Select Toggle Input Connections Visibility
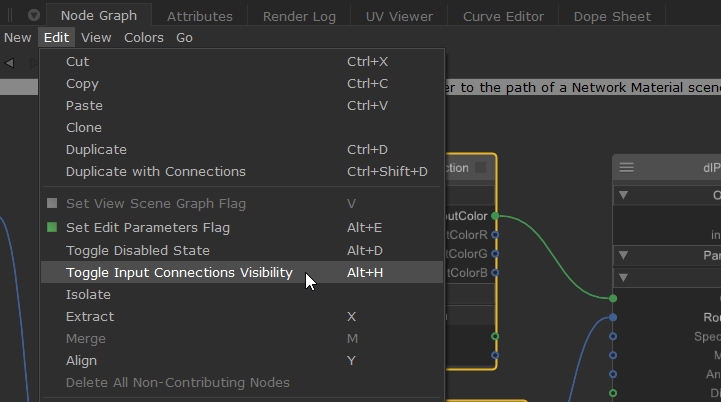This screenshot has width=721, height=402. pos(179,272)
